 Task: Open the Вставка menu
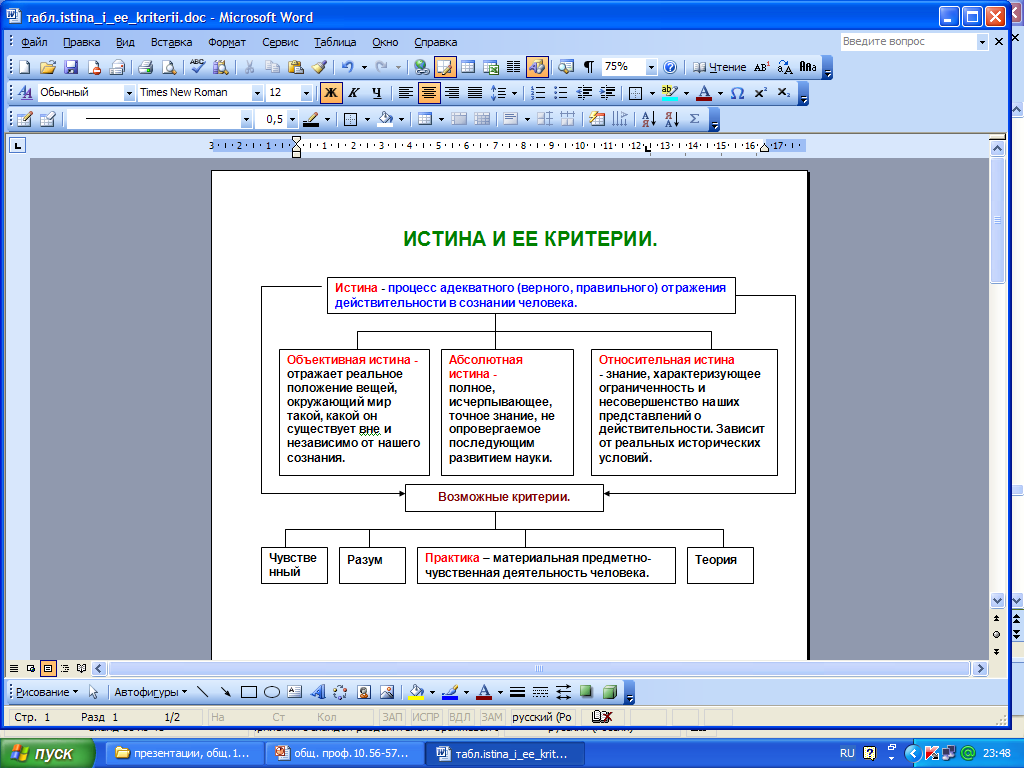pos(171,42)
